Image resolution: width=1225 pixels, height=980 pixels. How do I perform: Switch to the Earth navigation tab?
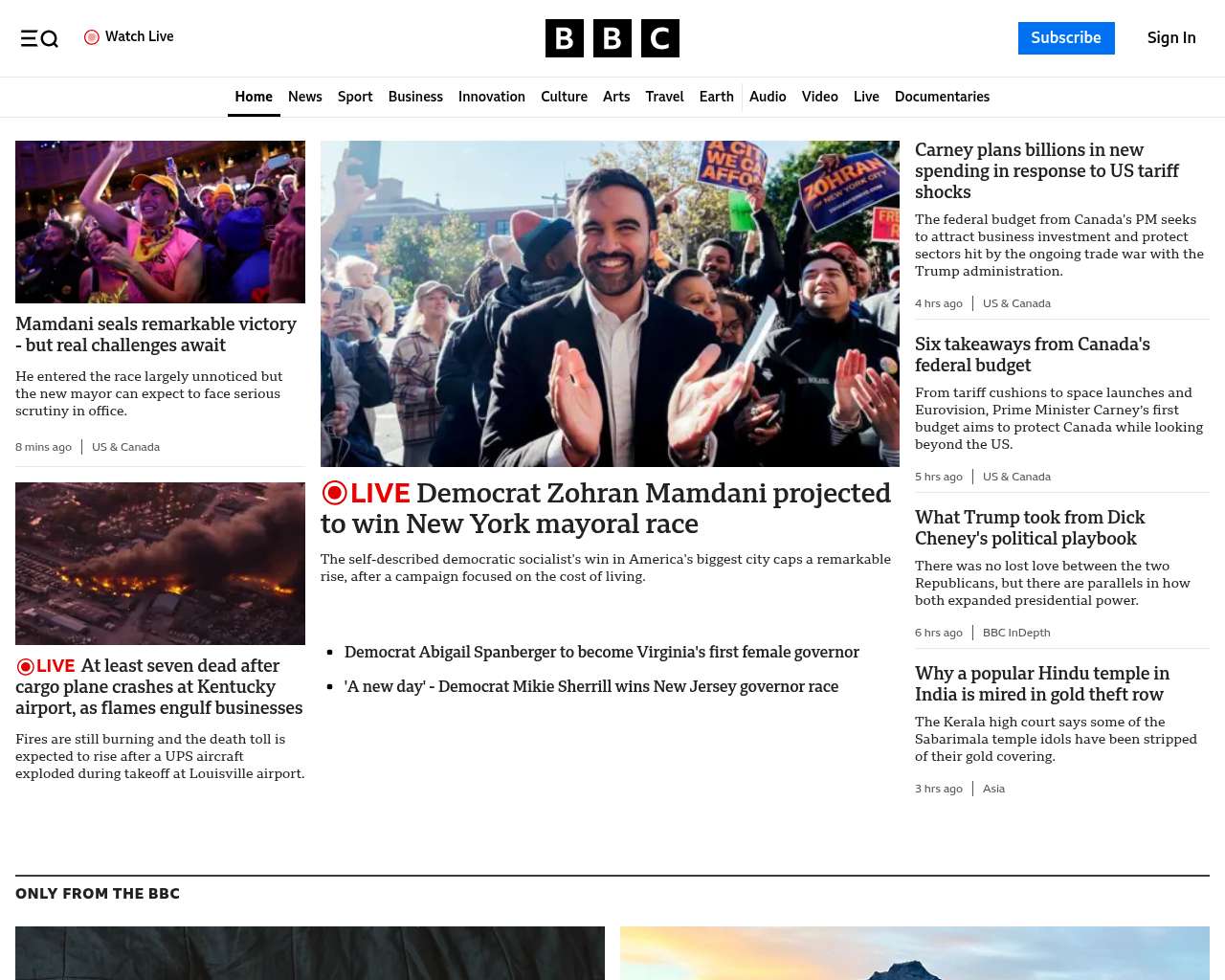coord(716,97)
